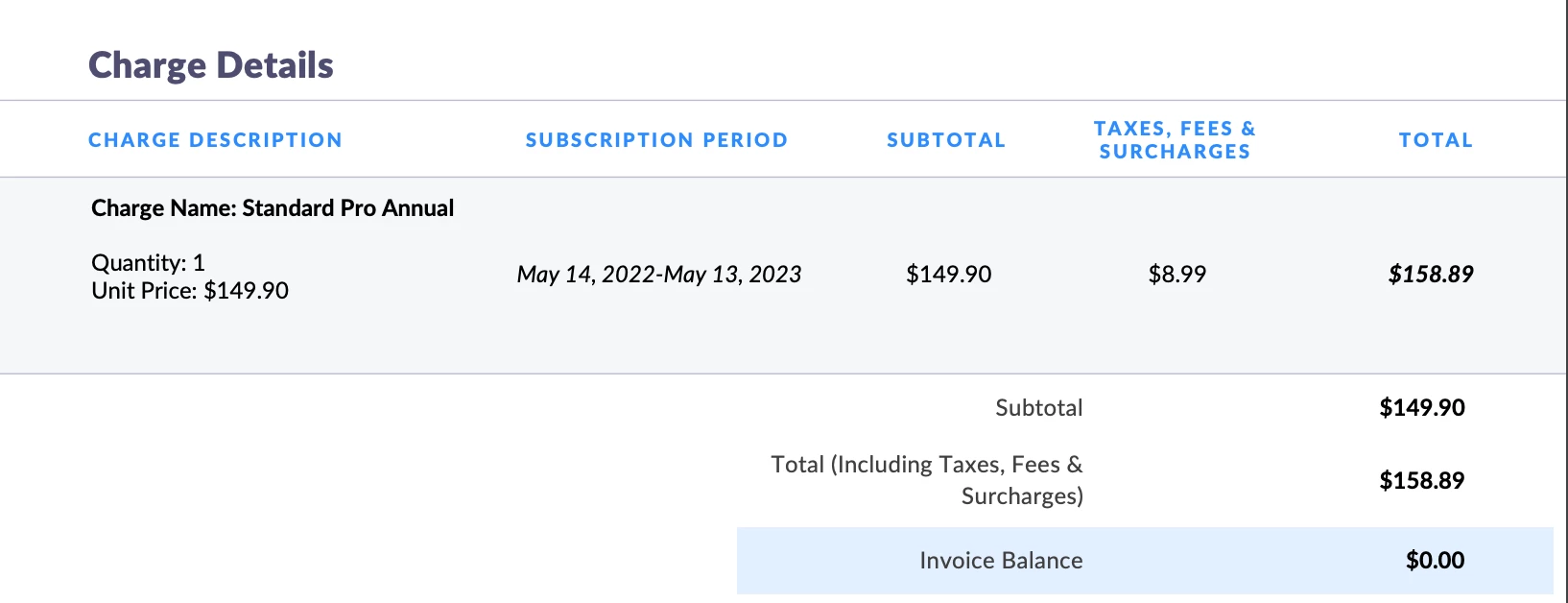Viewport: 1568px width, 603px height.
Task: Click the Taxes, Fees & Surcharges header
Action: (1175, 140)
